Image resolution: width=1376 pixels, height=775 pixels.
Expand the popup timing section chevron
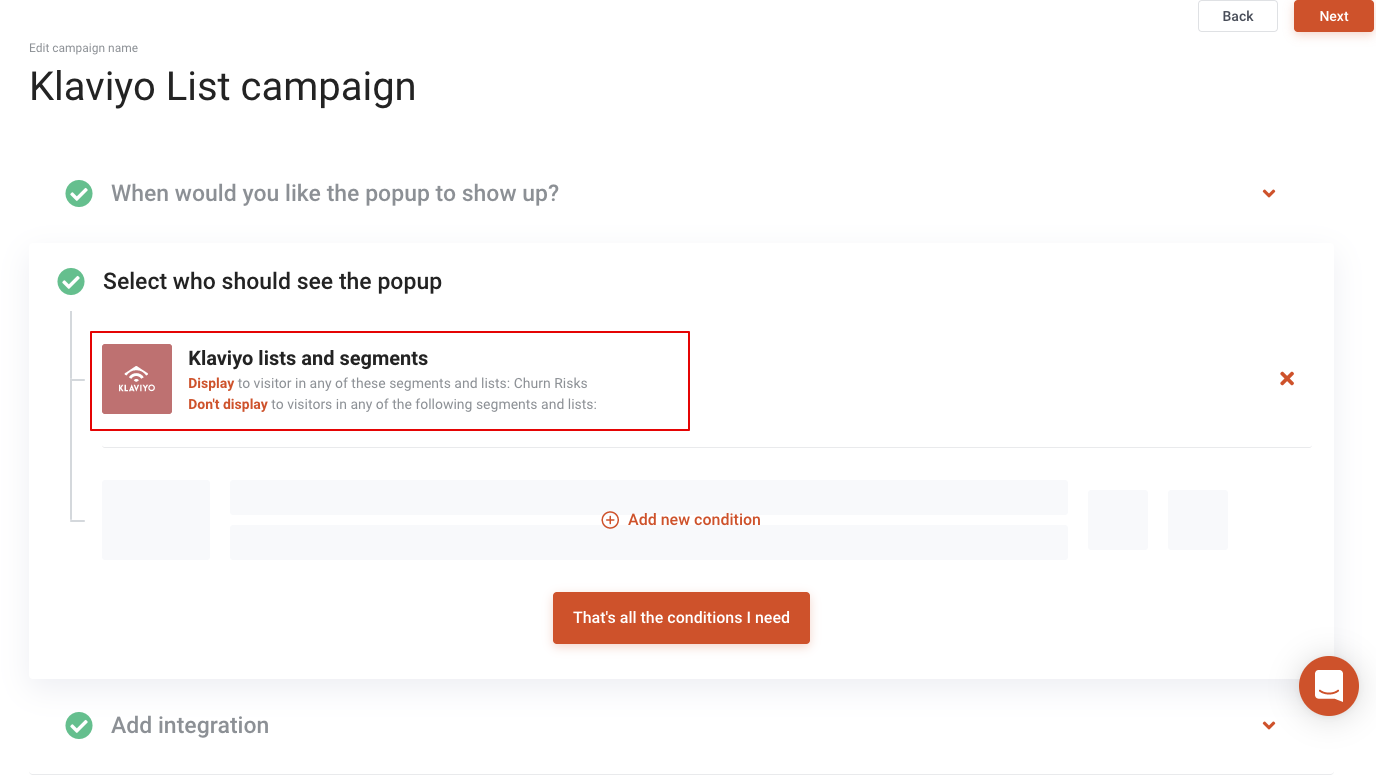pos(1269,193)
